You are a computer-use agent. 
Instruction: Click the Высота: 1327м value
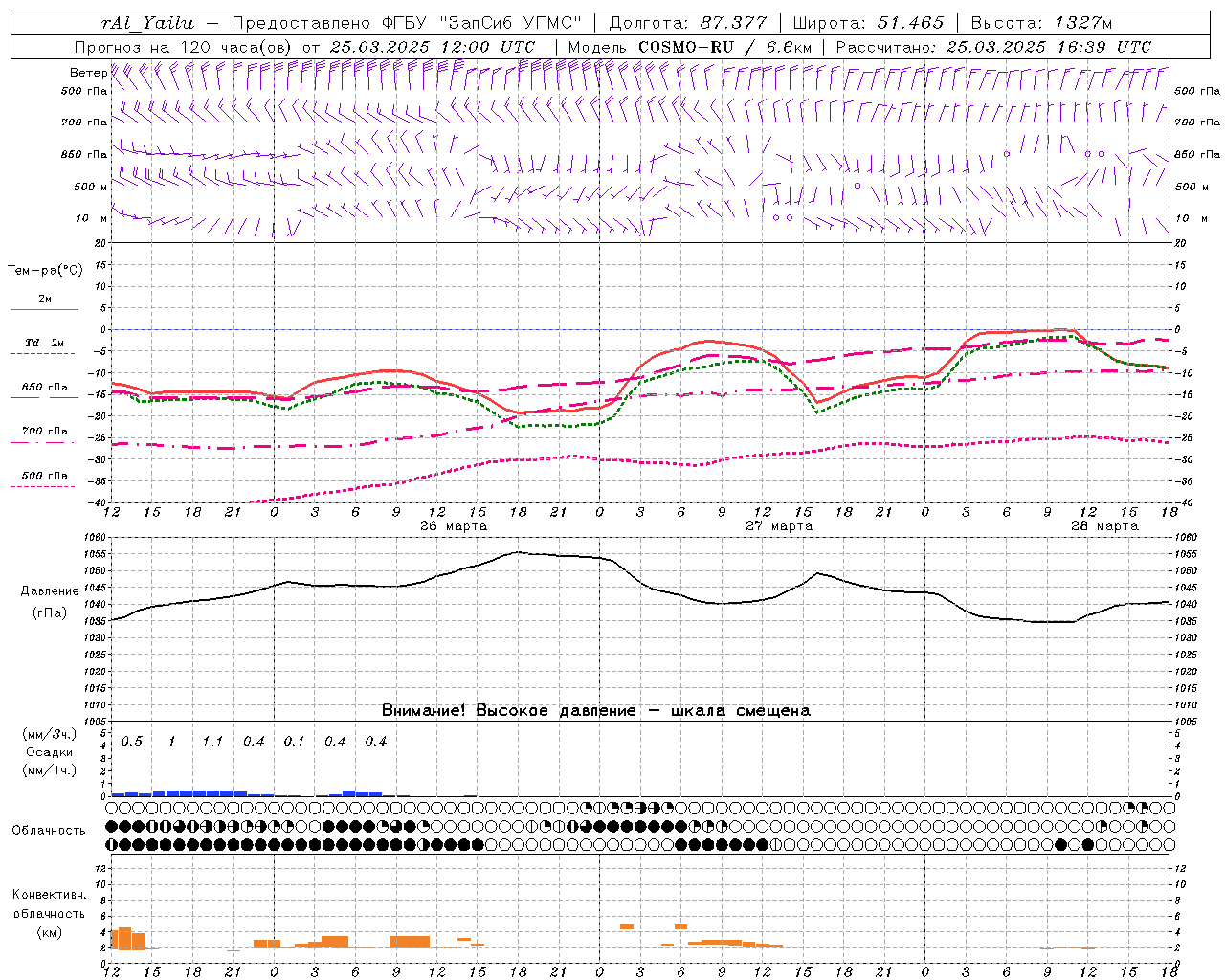tap(1041, 23)
